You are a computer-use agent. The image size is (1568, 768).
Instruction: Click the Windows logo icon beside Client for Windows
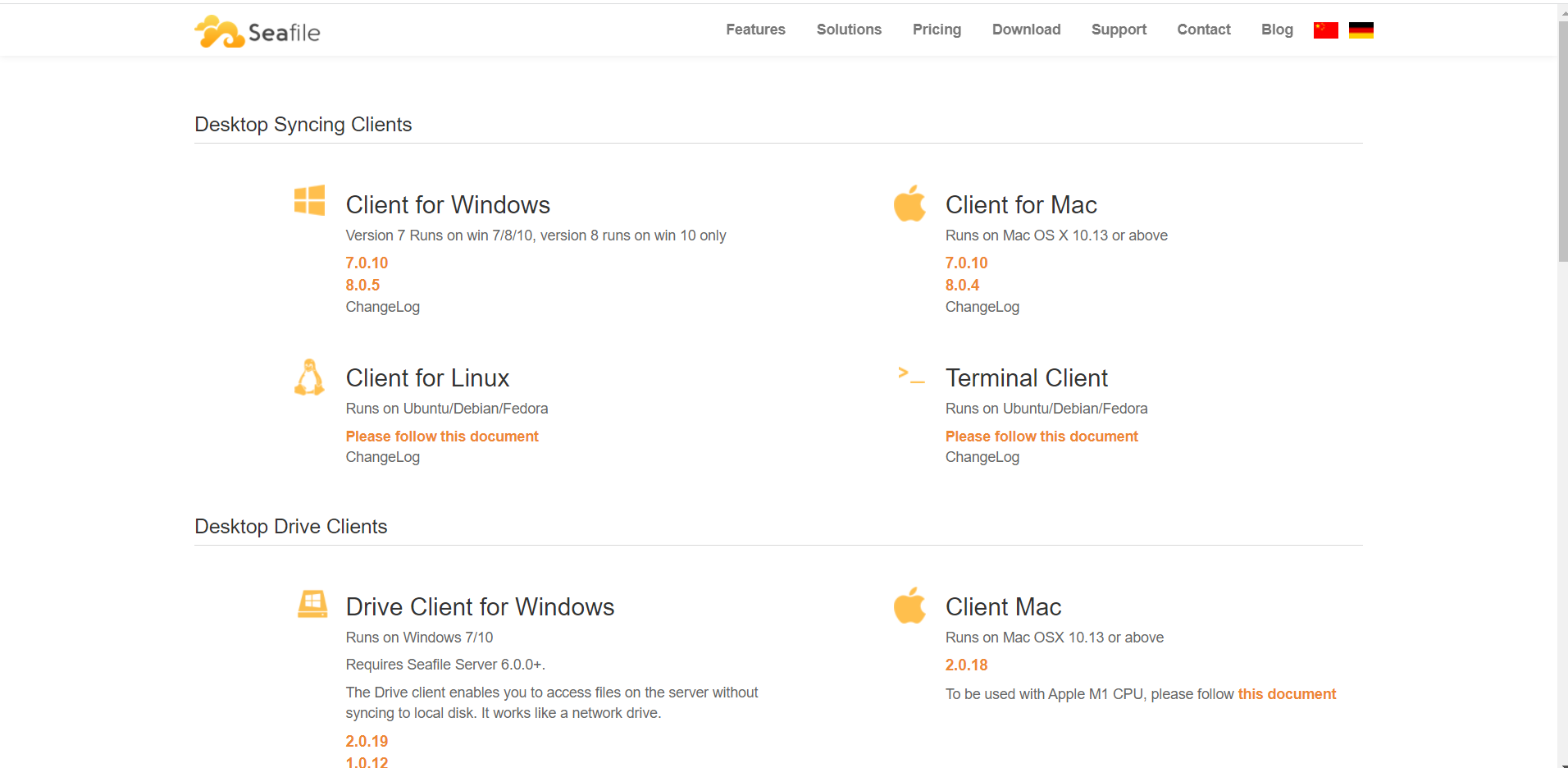(x=310, y=200)
